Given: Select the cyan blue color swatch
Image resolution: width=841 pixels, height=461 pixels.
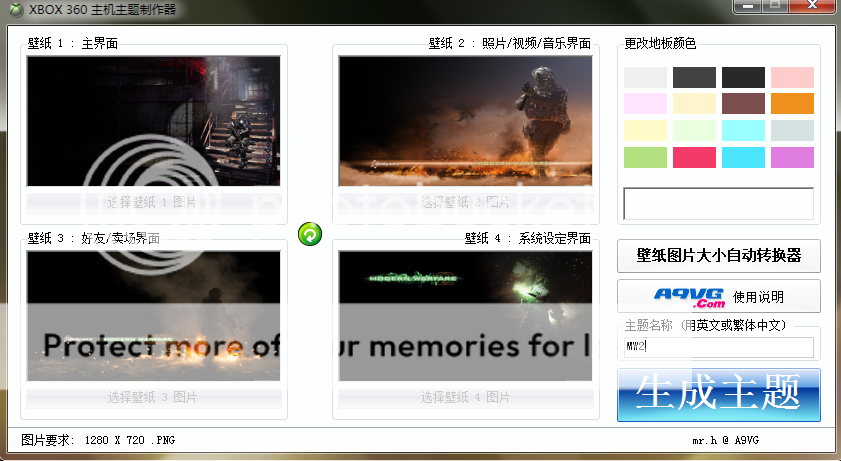Looking at the screenshot, I should [743, 158].
